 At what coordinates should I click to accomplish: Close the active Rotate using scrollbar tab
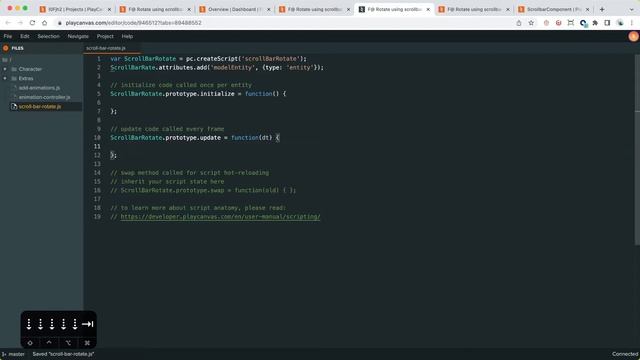428,9
